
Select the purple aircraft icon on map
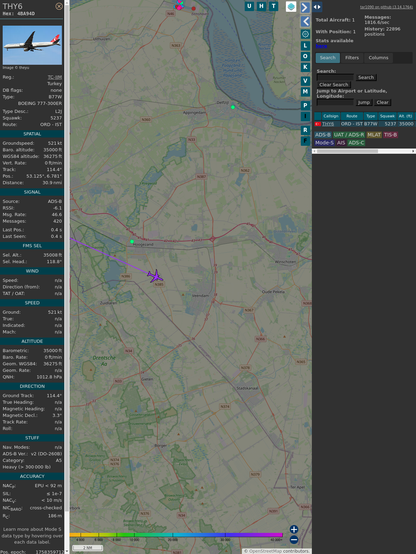[155, 276]
